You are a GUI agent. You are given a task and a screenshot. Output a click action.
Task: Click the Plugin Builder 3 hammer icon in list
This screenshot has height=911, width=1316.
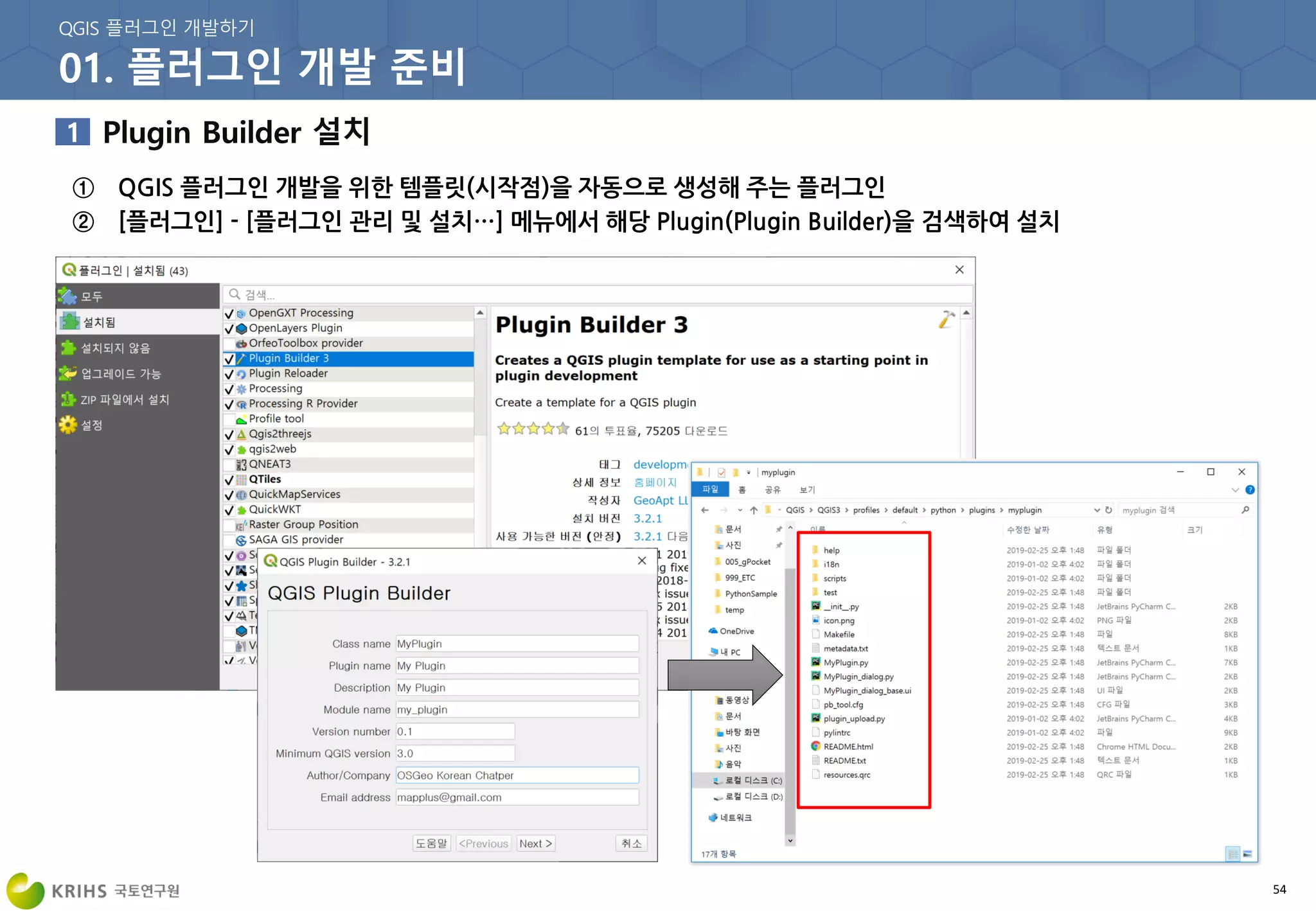(x=242, y=358)
